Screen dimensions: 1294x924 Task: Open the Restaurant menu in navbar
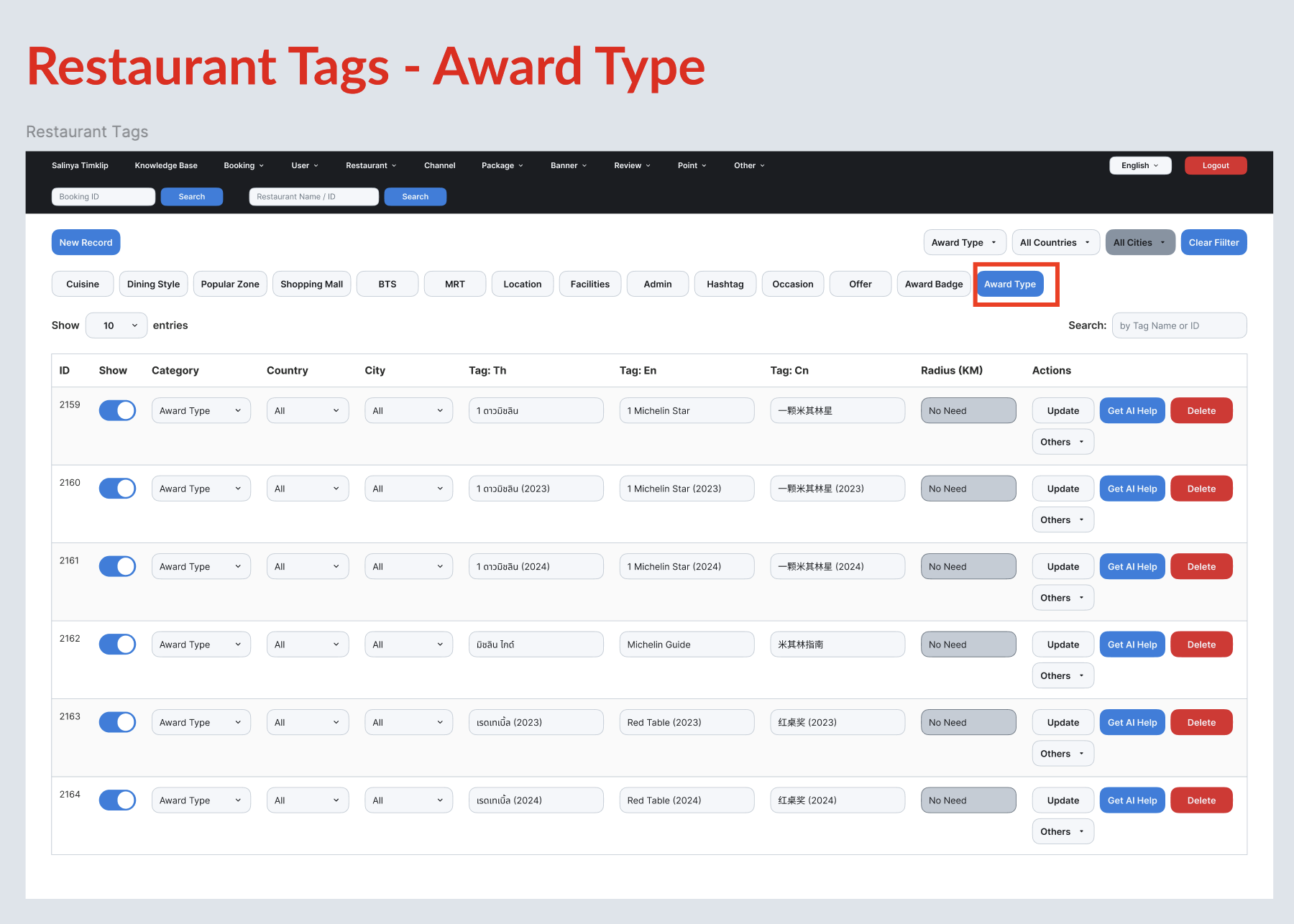pos(370,165)
